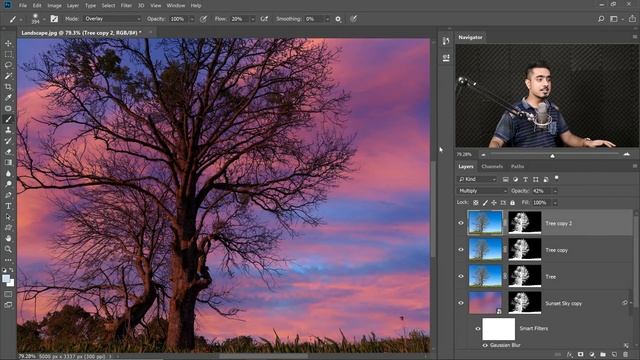This screenshot has width=640, height=360.
Task: Open smoothing options gear icon
Action: [338, 19]
